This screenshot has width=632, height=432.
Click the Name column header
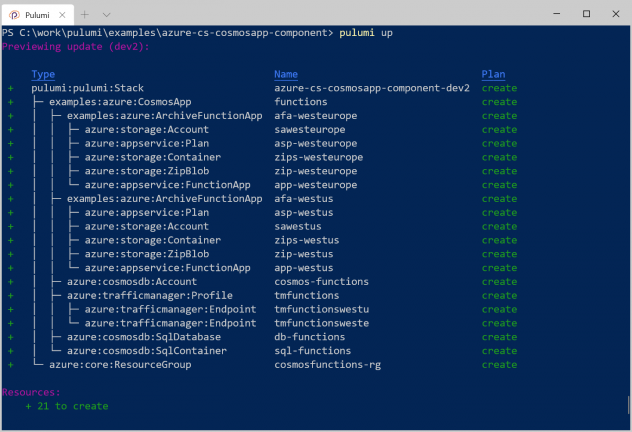[x=285, y=75]
